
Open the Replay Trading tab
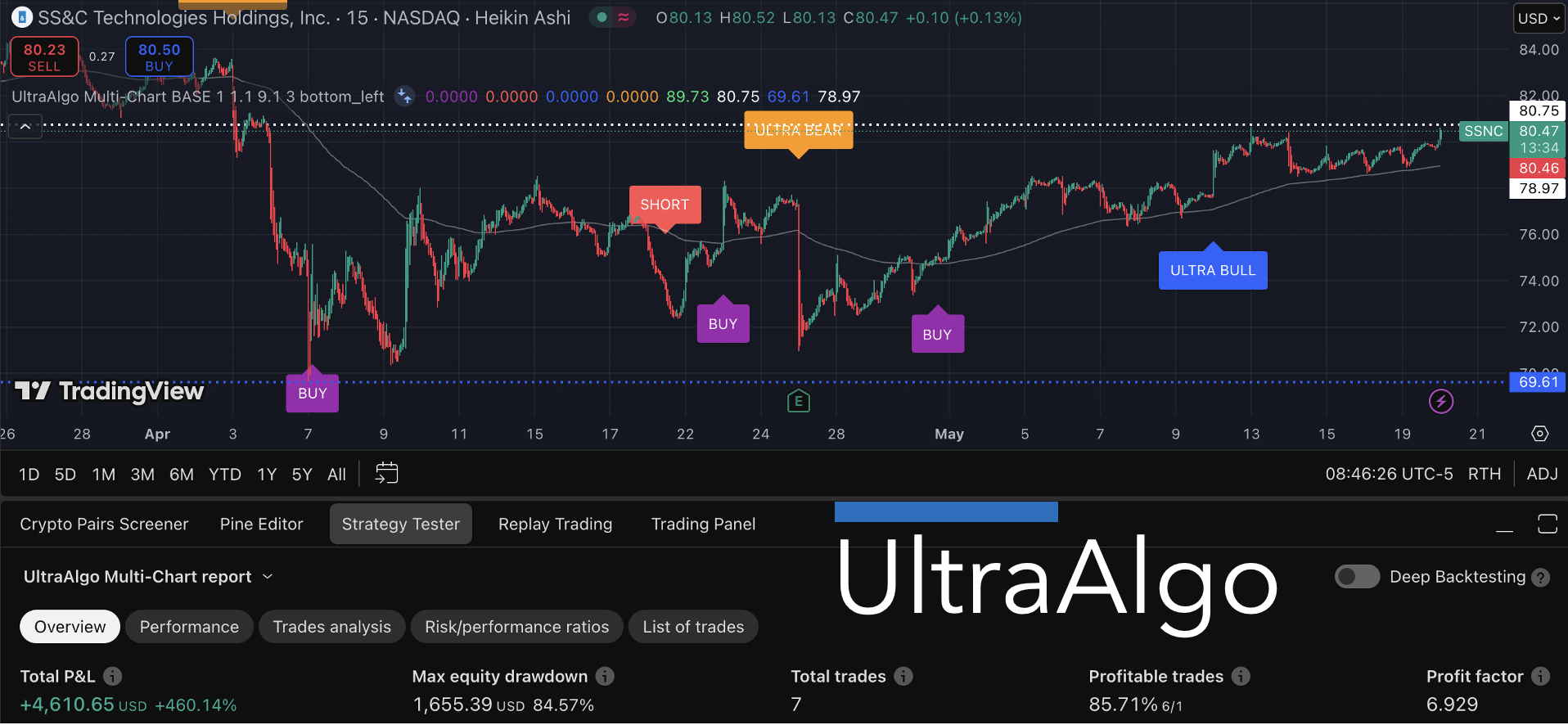pyautogui.click(x=555, y=524)
